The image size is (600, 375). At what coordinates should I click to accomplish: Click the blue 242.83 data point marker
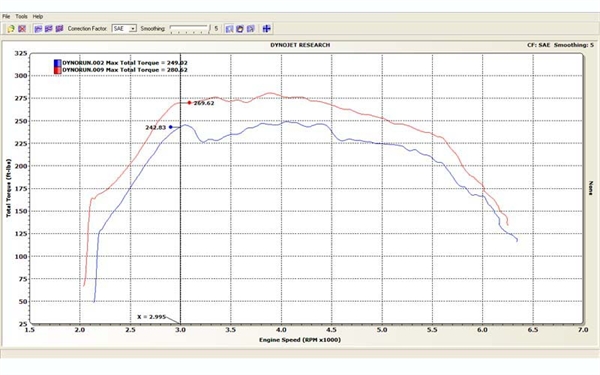click(x=171, y=127)
